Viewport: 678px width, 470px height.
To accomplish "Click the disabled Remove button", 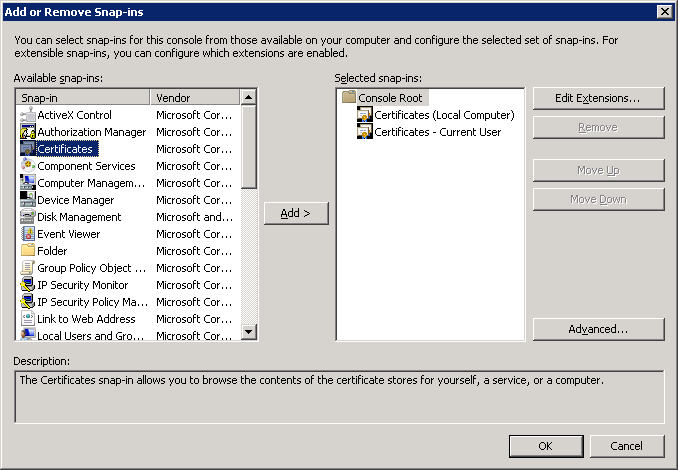I will 598,128.
